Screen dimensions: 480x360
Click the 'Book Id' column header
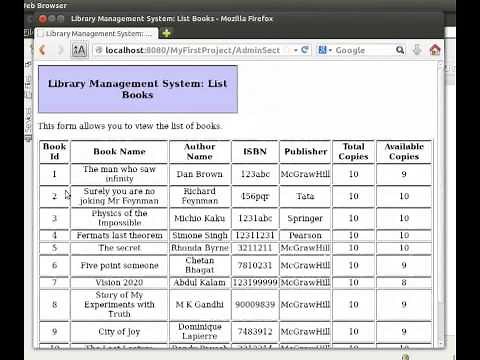coord(54,152)
